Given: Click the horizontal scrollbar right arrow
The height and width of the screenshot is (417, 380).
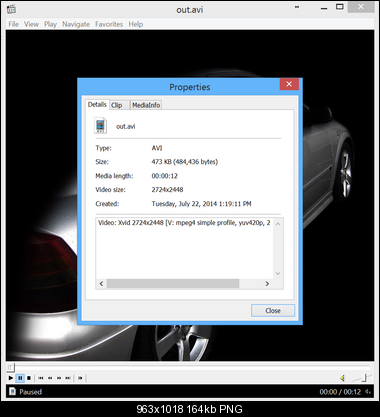Looking at the screenshot, I should coord(267,283).
